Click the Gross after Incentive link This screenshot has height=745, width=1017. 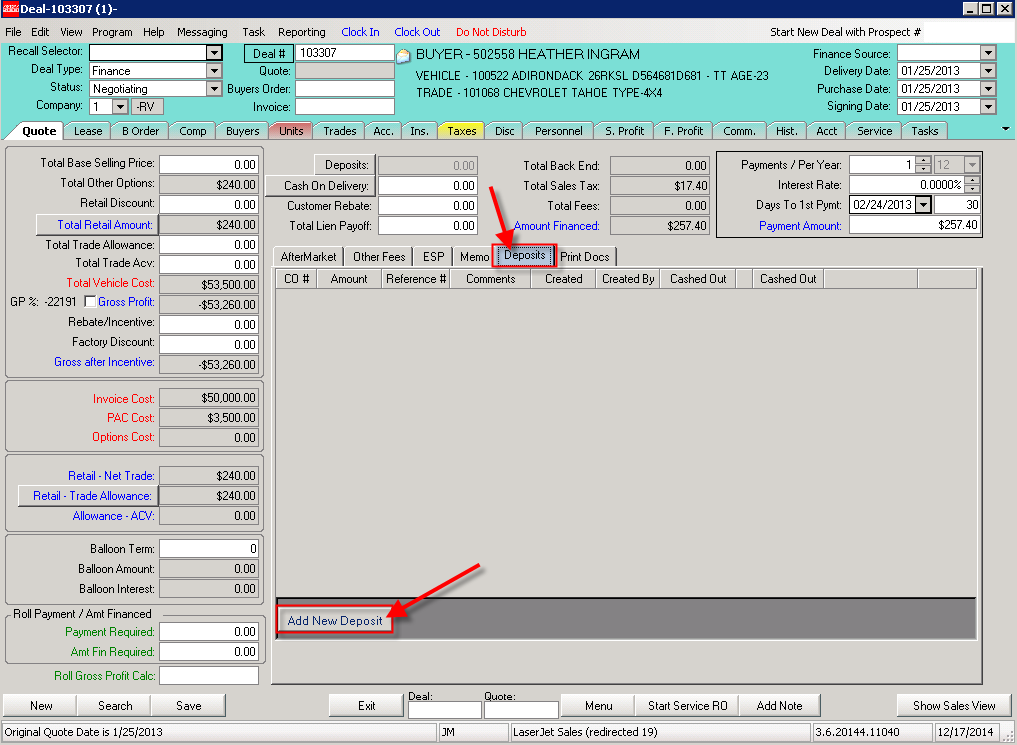click(x=104, y=362)
